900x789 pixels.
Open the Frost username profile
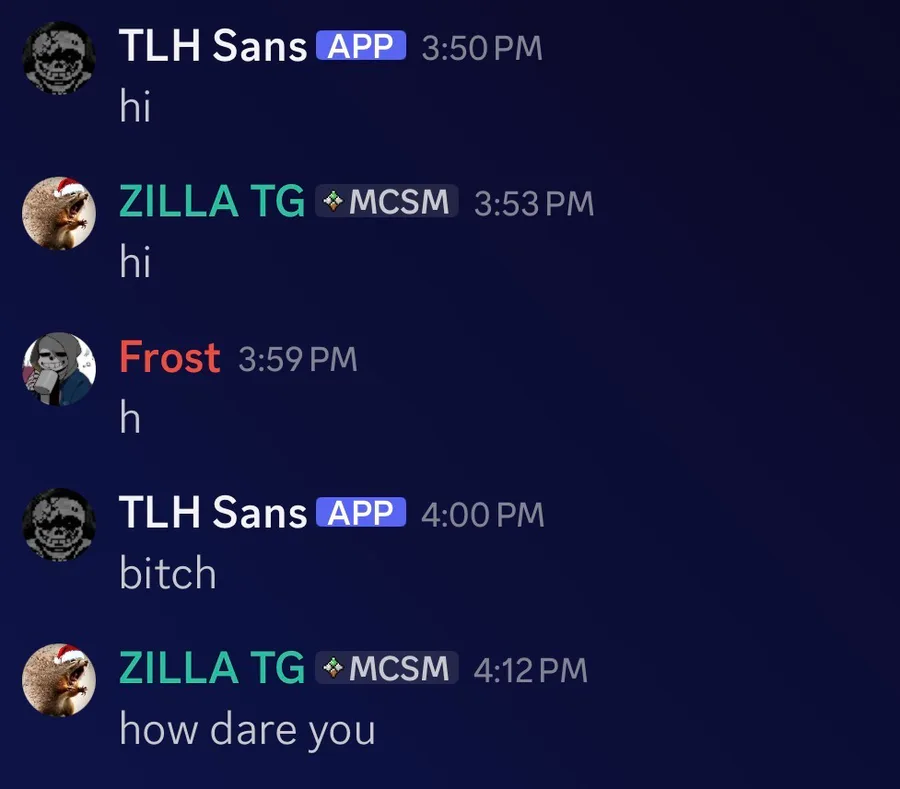[x=169, y=357]
